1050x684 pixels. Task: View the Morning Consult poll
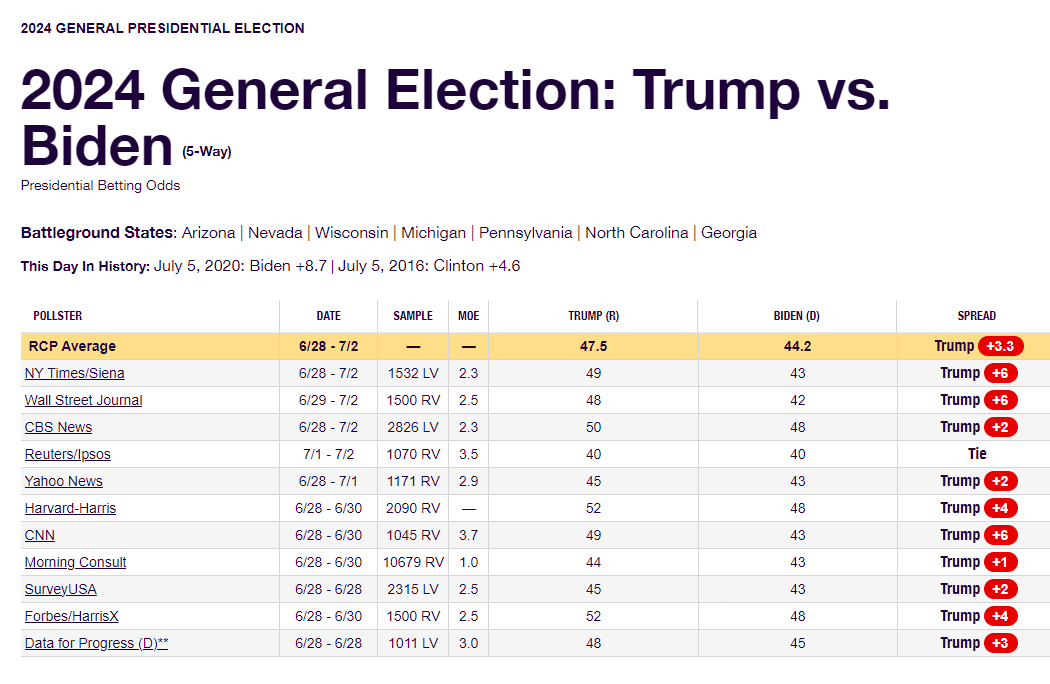click(75, 562)
